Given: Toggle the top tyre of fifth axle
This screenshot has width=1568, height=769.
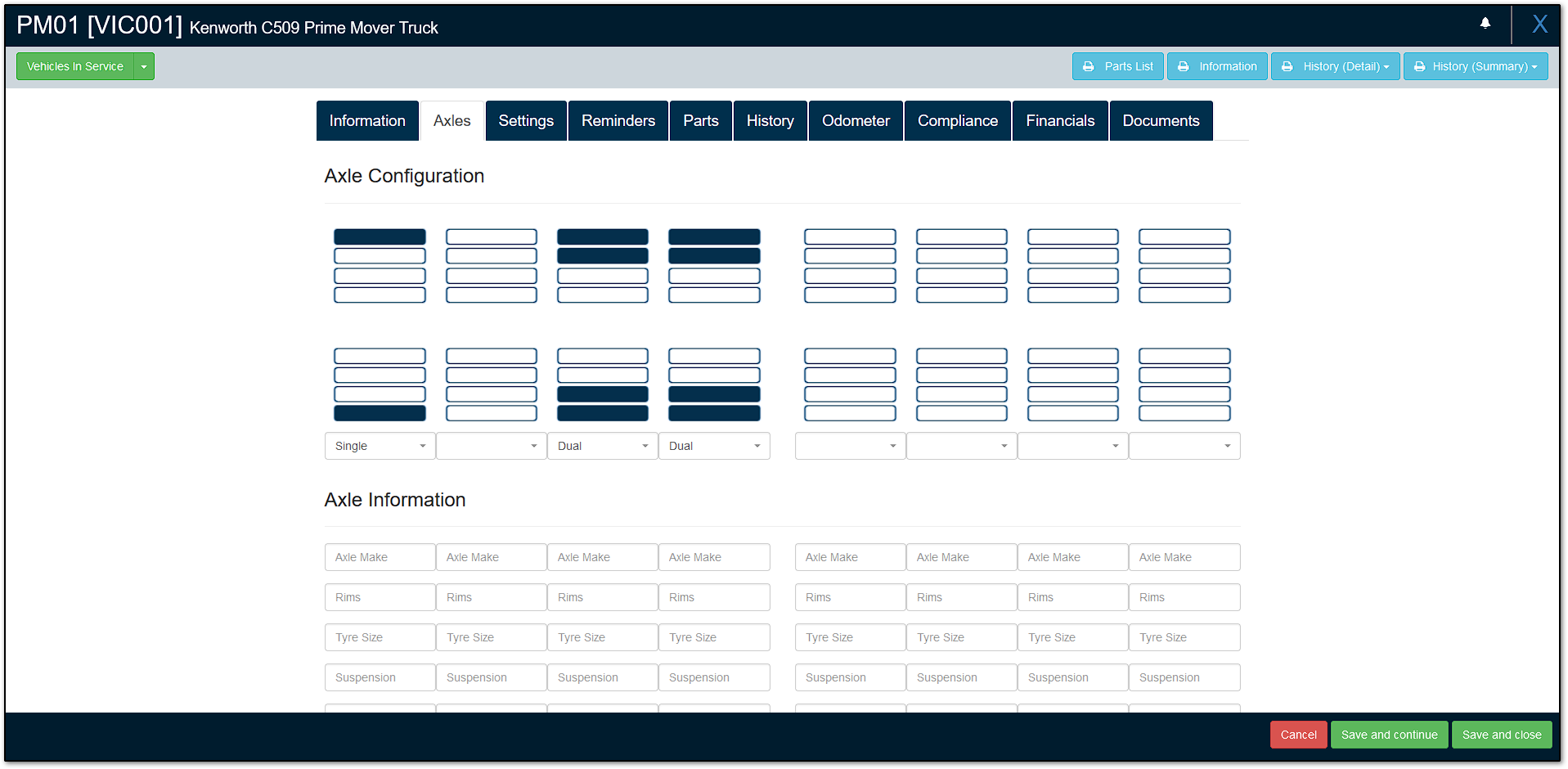Looking at the screenshot, I should click(850, 236).
